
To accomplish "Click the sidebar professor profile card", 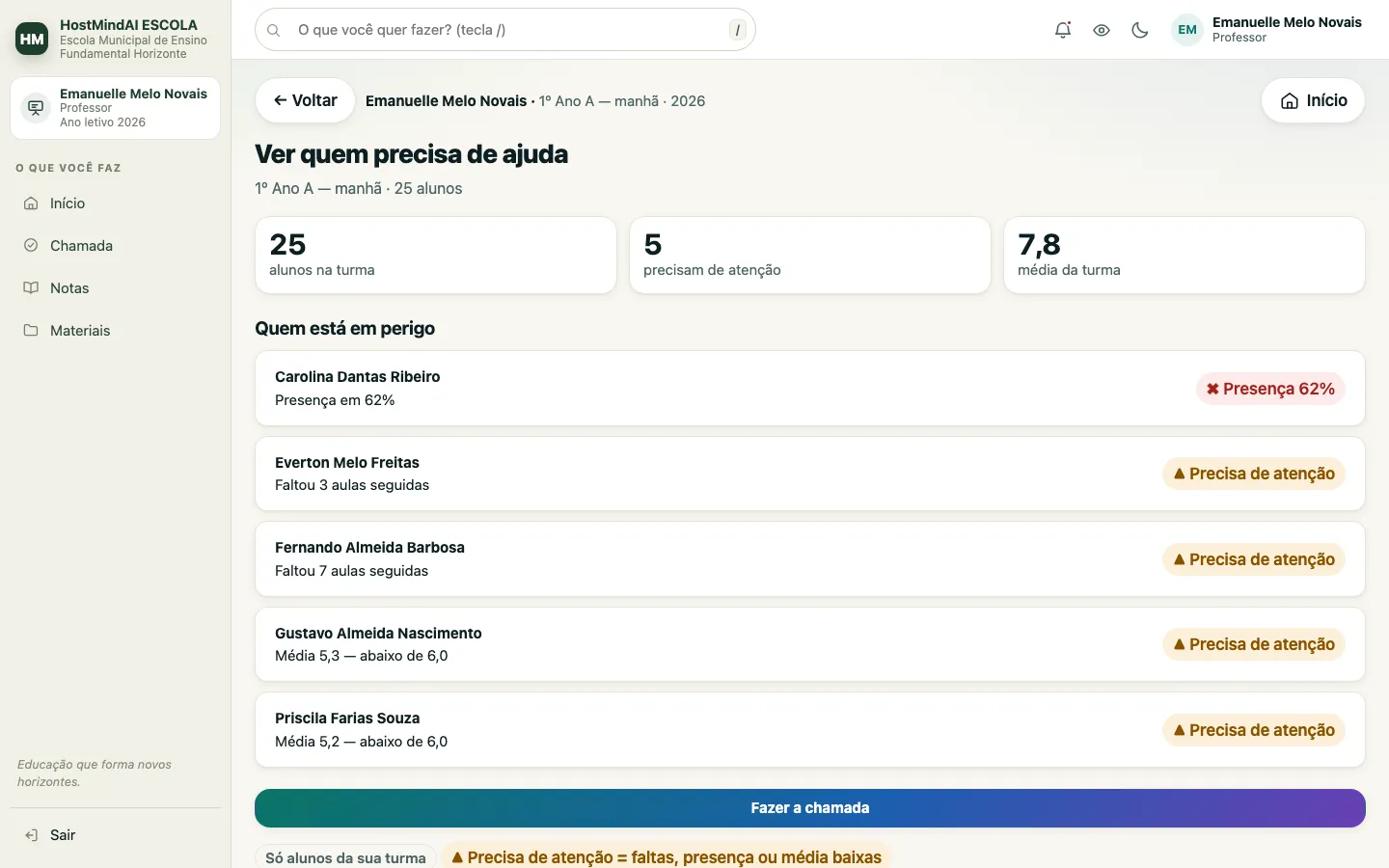I will (115, 108).
